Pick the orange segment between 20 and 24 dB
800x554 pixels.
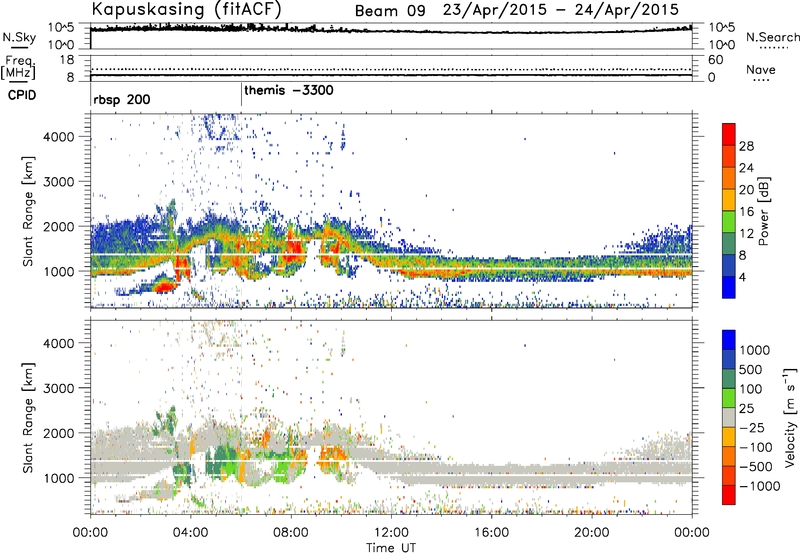729,177
